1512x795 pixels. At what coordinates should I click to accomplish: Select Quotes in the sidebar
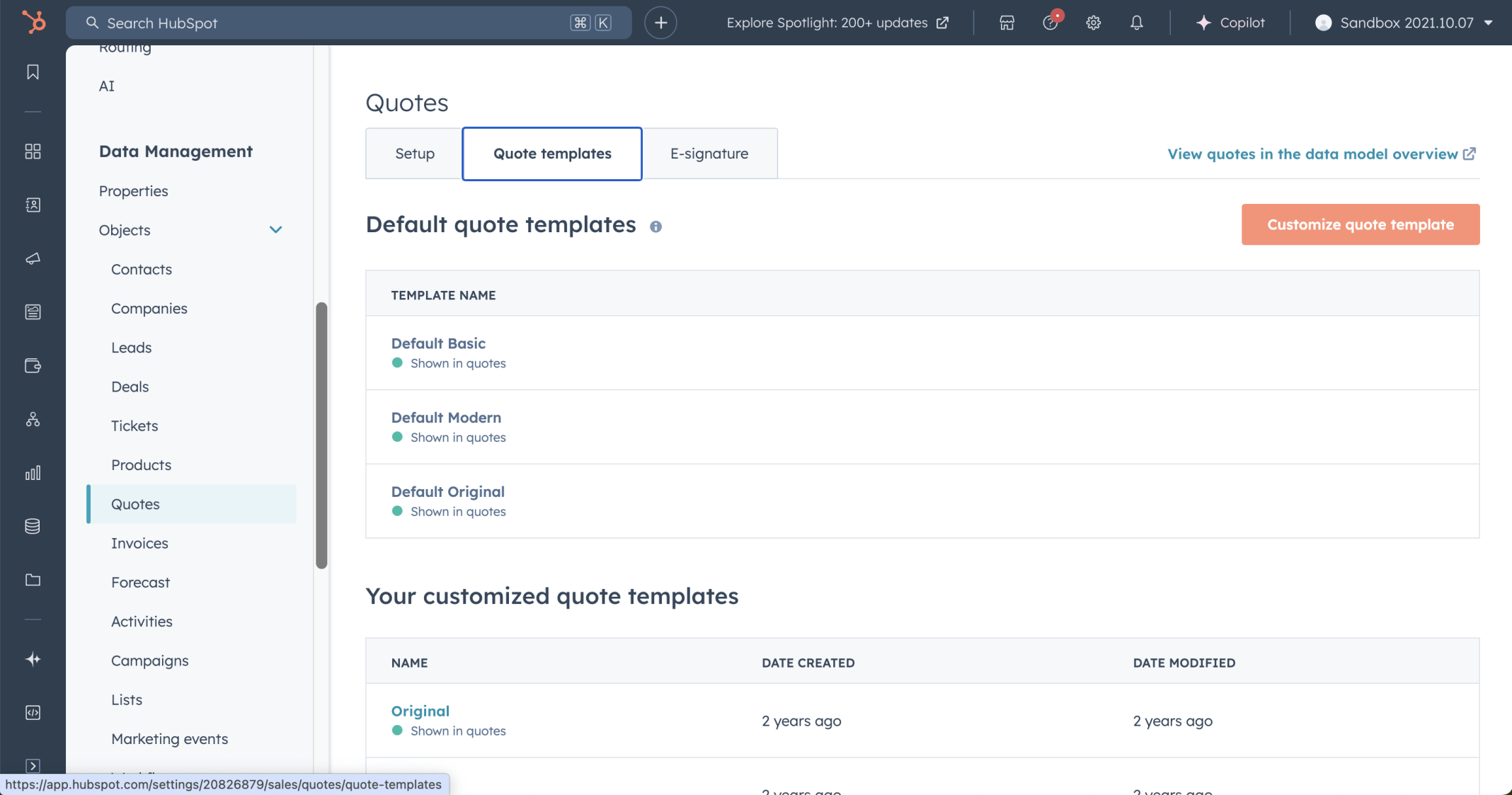pos(191,504)
